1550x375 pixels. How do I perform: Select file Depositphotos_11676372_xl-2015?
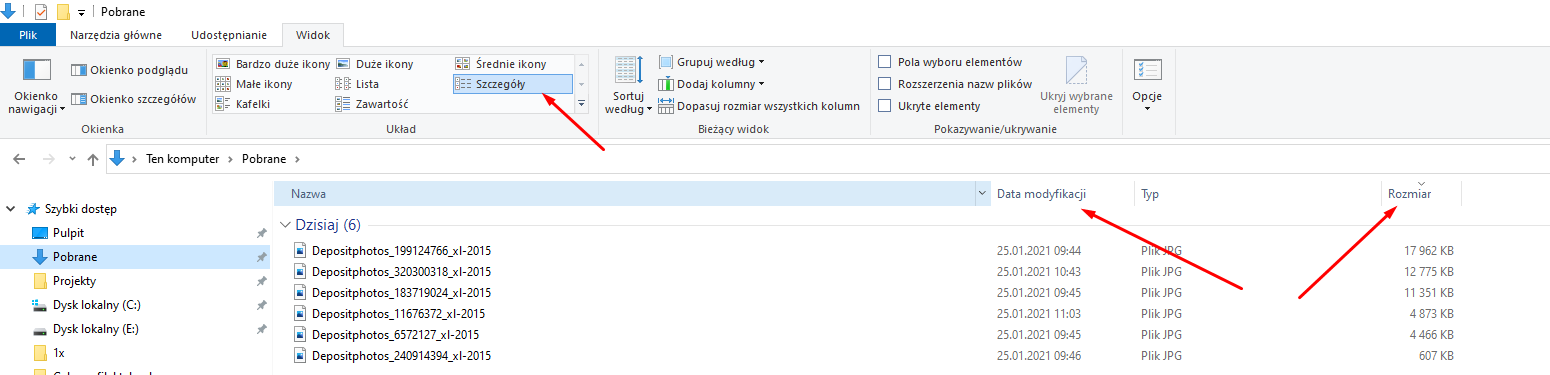click(398, 314)
